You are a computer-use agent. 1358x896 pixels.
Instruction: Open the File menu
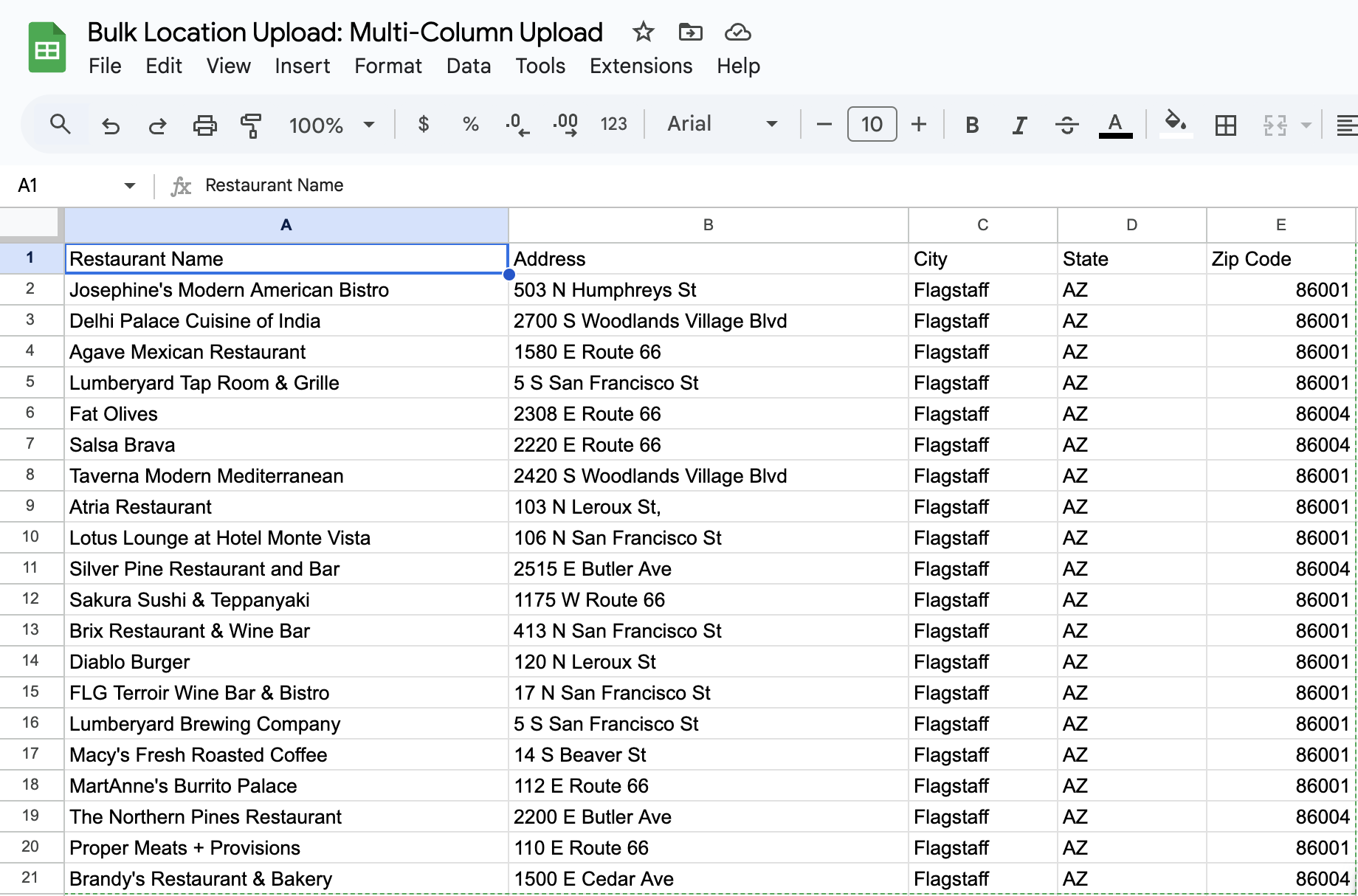click(105, 66)
